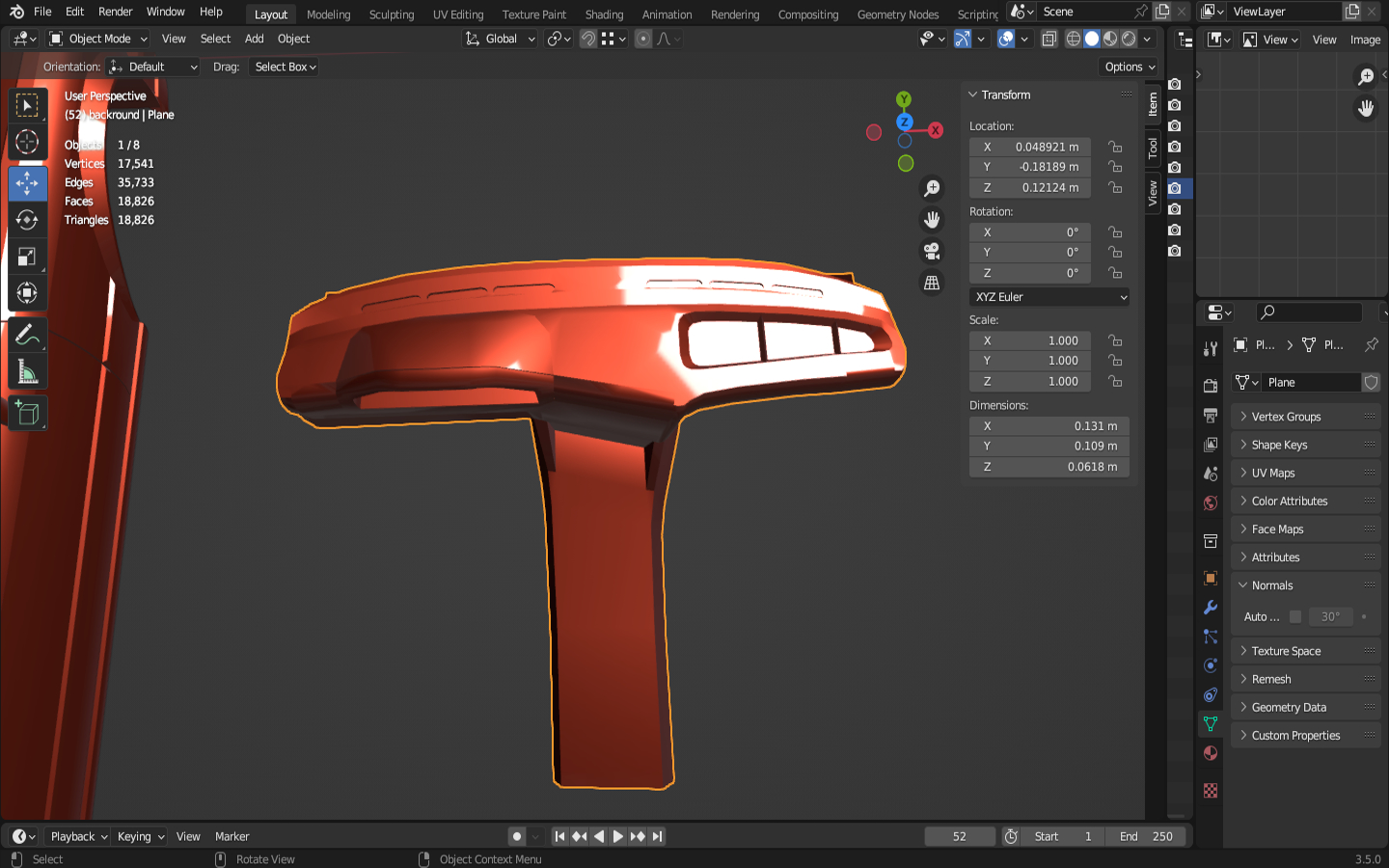Collapse the Transform panel
This screenshot has height=868, width=1389.
tap(1049, 95)
